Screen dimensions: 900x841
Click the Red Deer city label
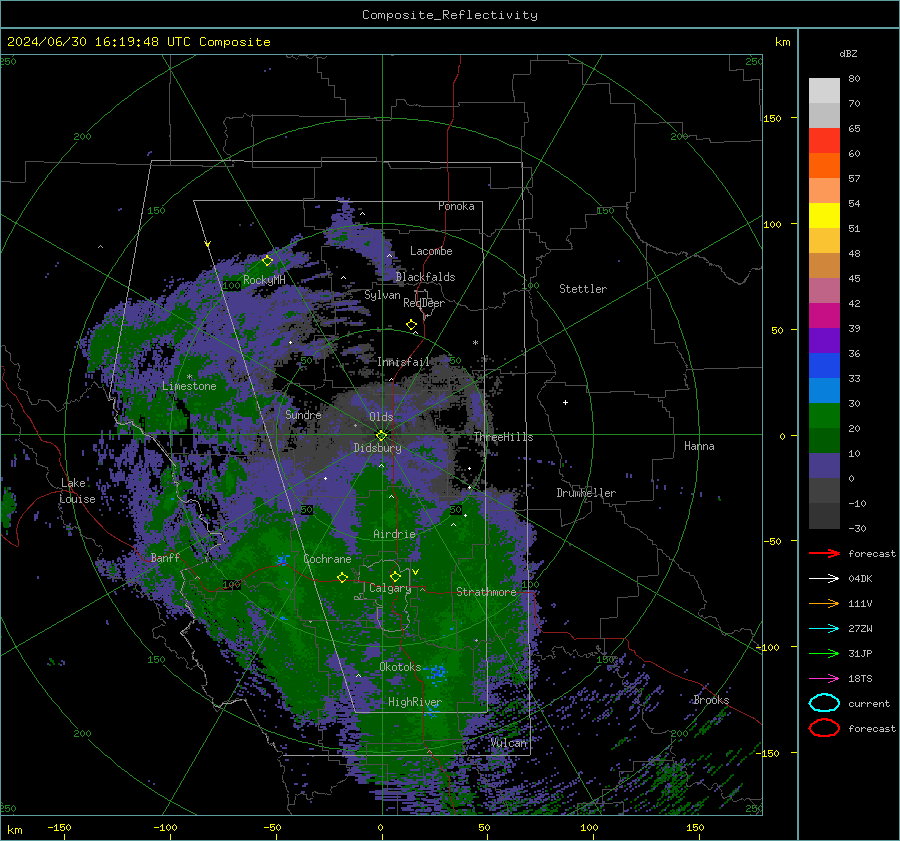424,303
